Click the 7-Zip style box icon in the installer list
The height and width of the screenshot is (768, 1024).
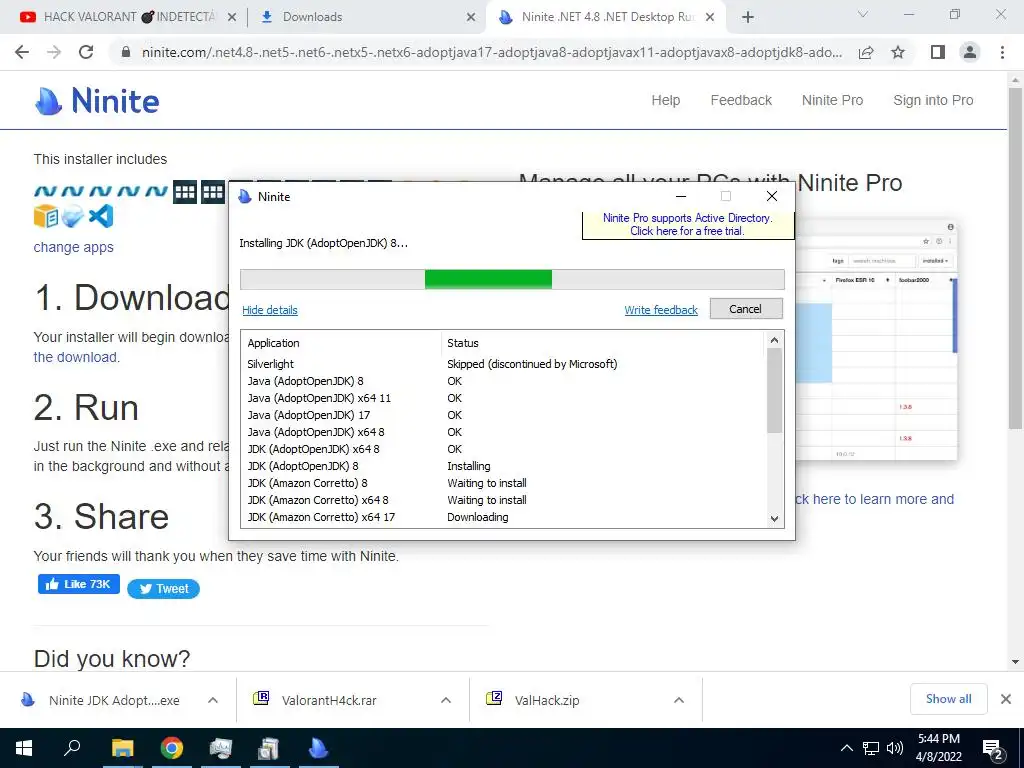(x=46, y=216)
